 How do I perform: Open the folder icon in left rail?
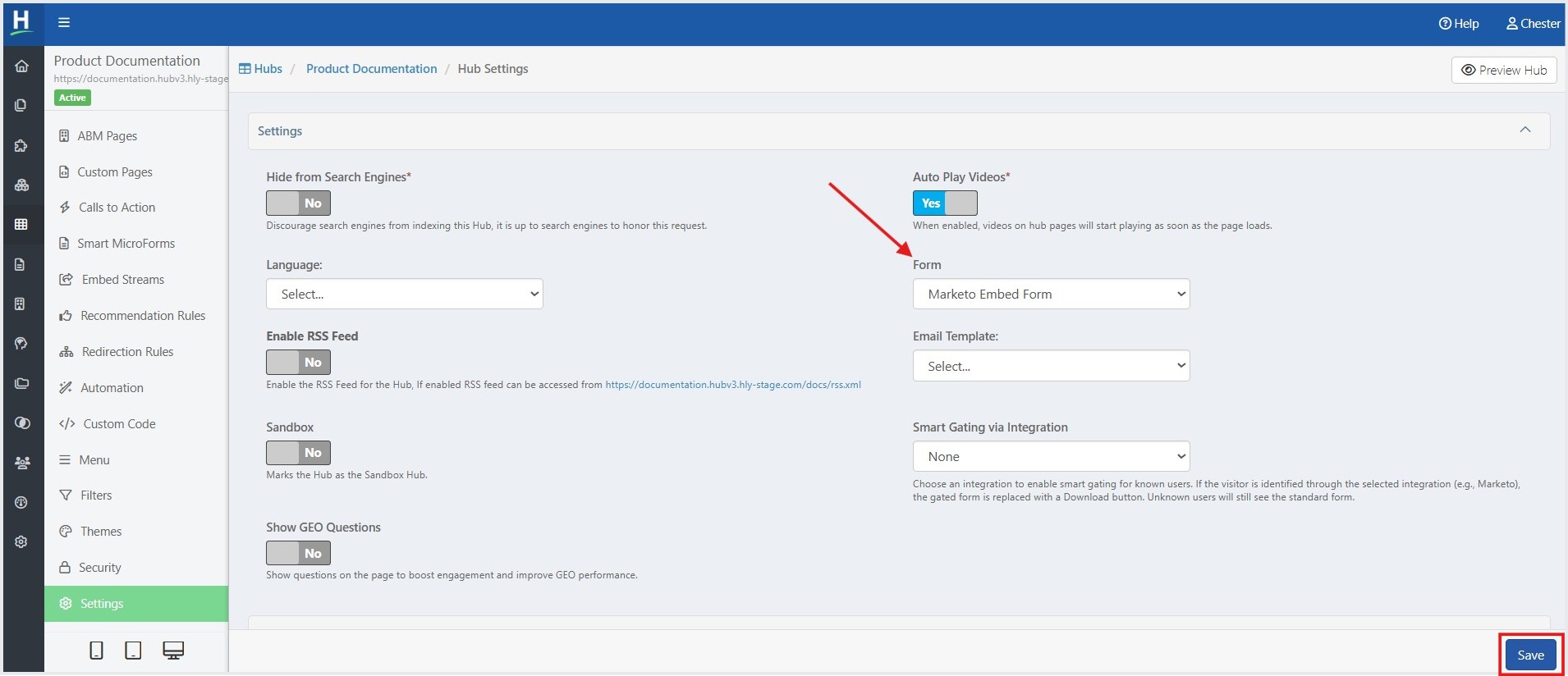(21, 383)
